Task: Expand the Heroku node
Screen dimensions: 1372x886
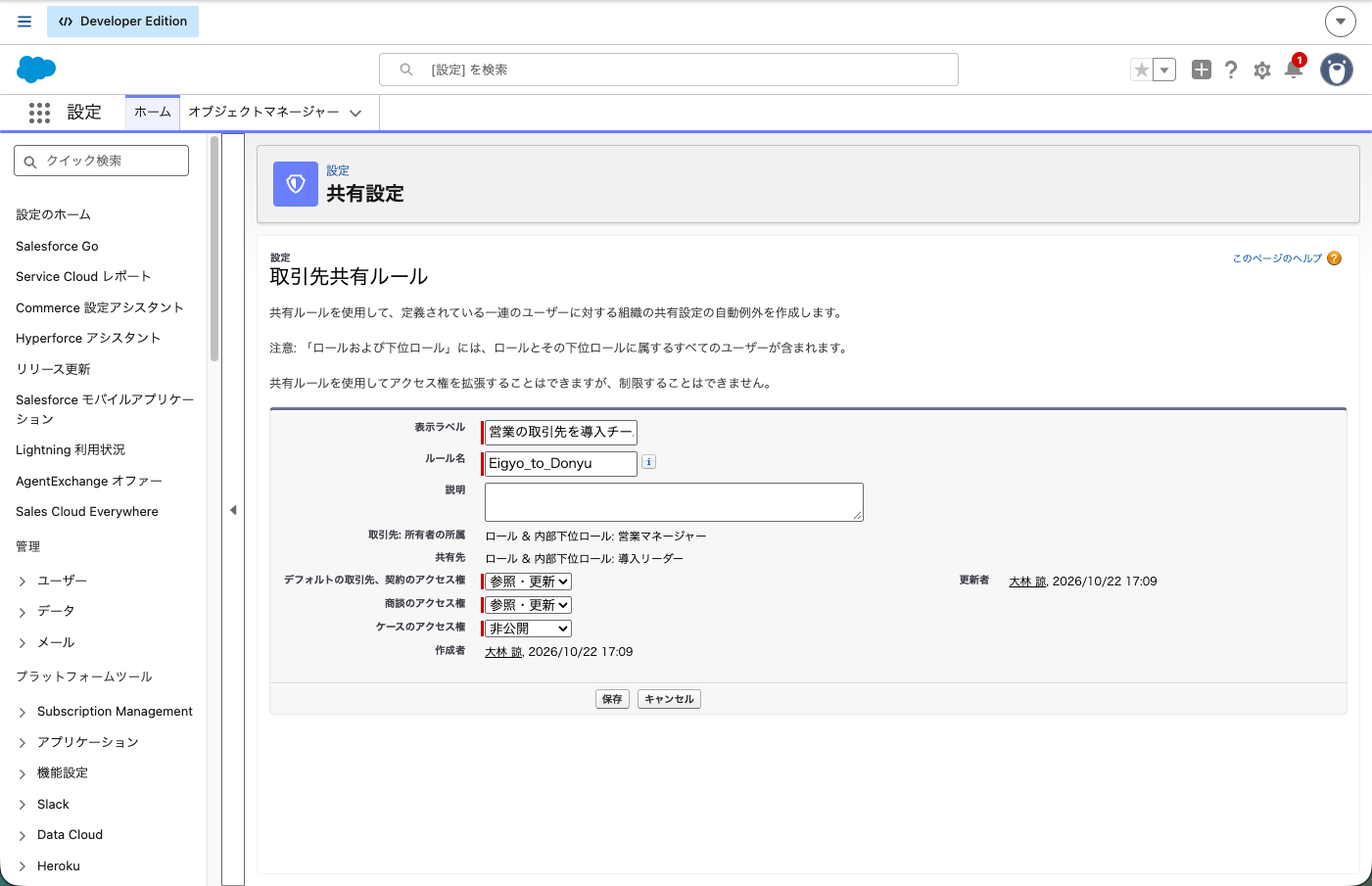Action: coord(23,866)
